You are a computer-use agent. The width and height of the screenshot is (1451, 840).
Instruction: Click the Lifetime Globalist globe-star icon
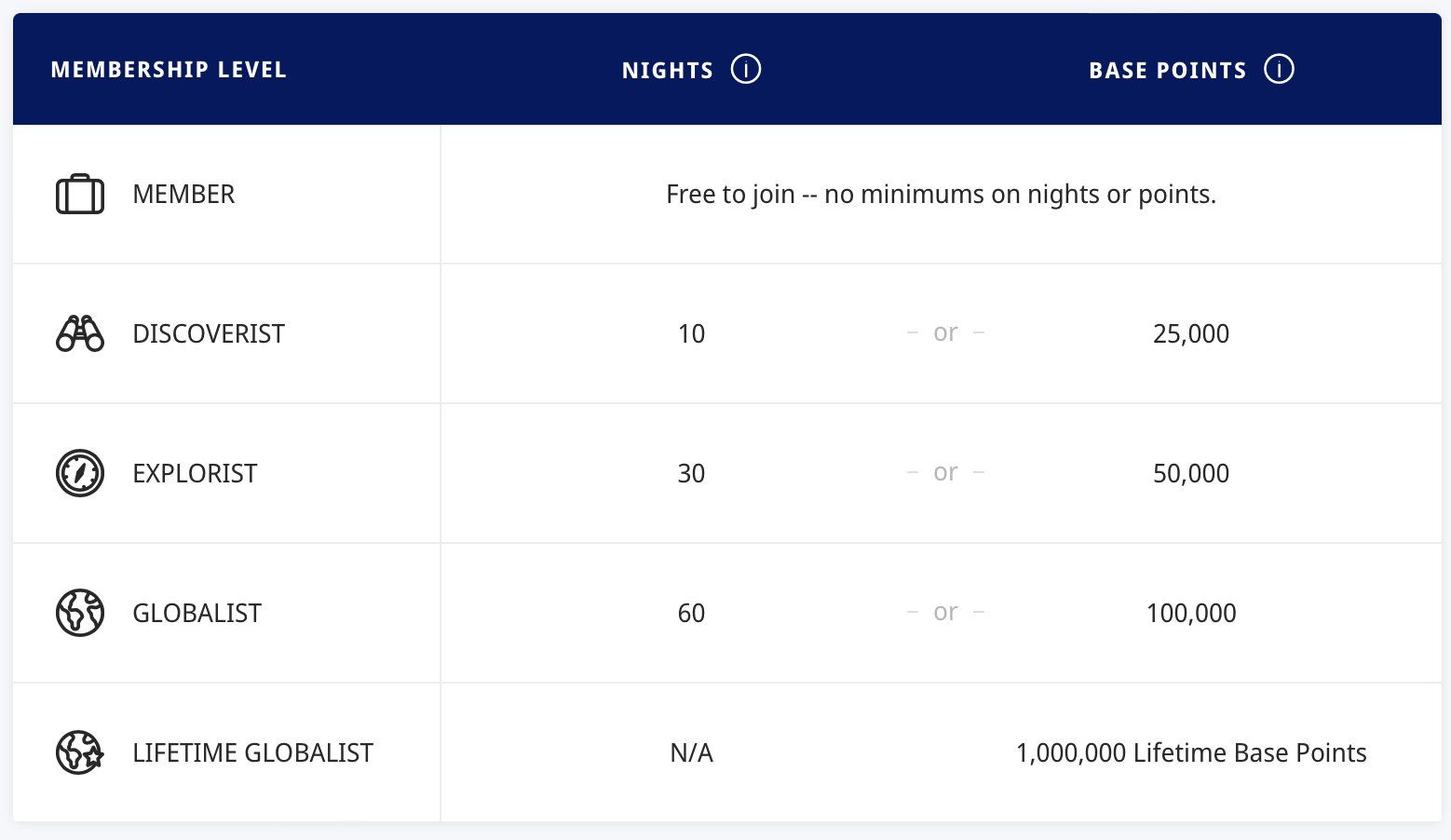80,752
